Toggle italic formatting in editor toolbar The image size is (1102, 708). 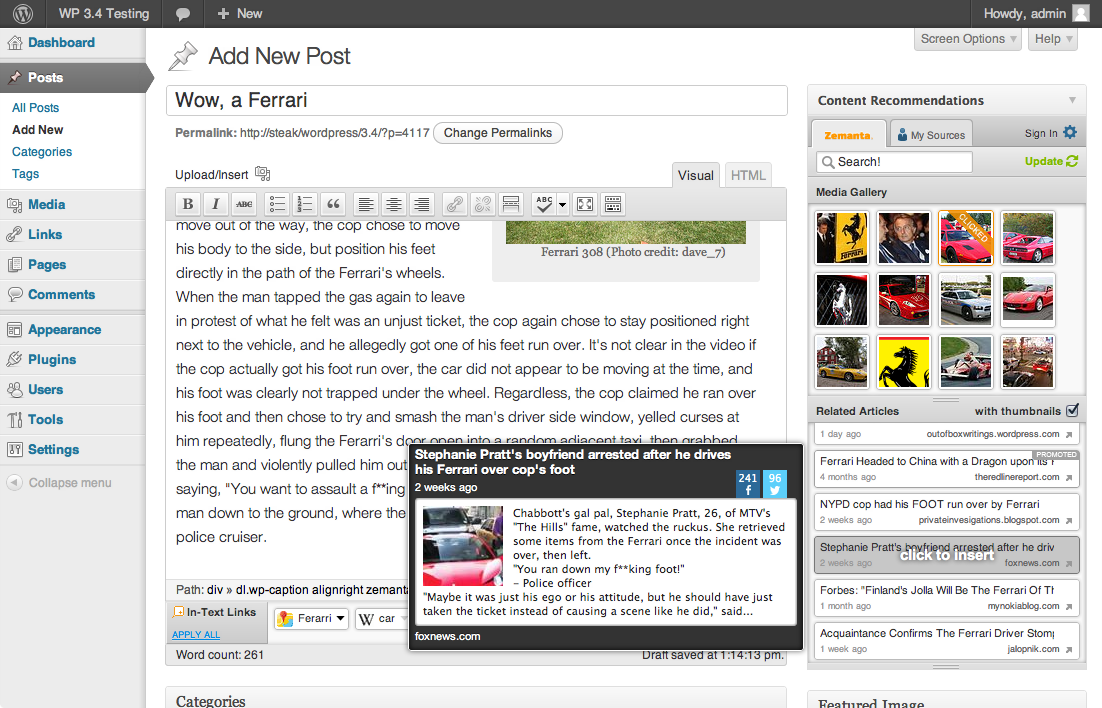point(216,205)
